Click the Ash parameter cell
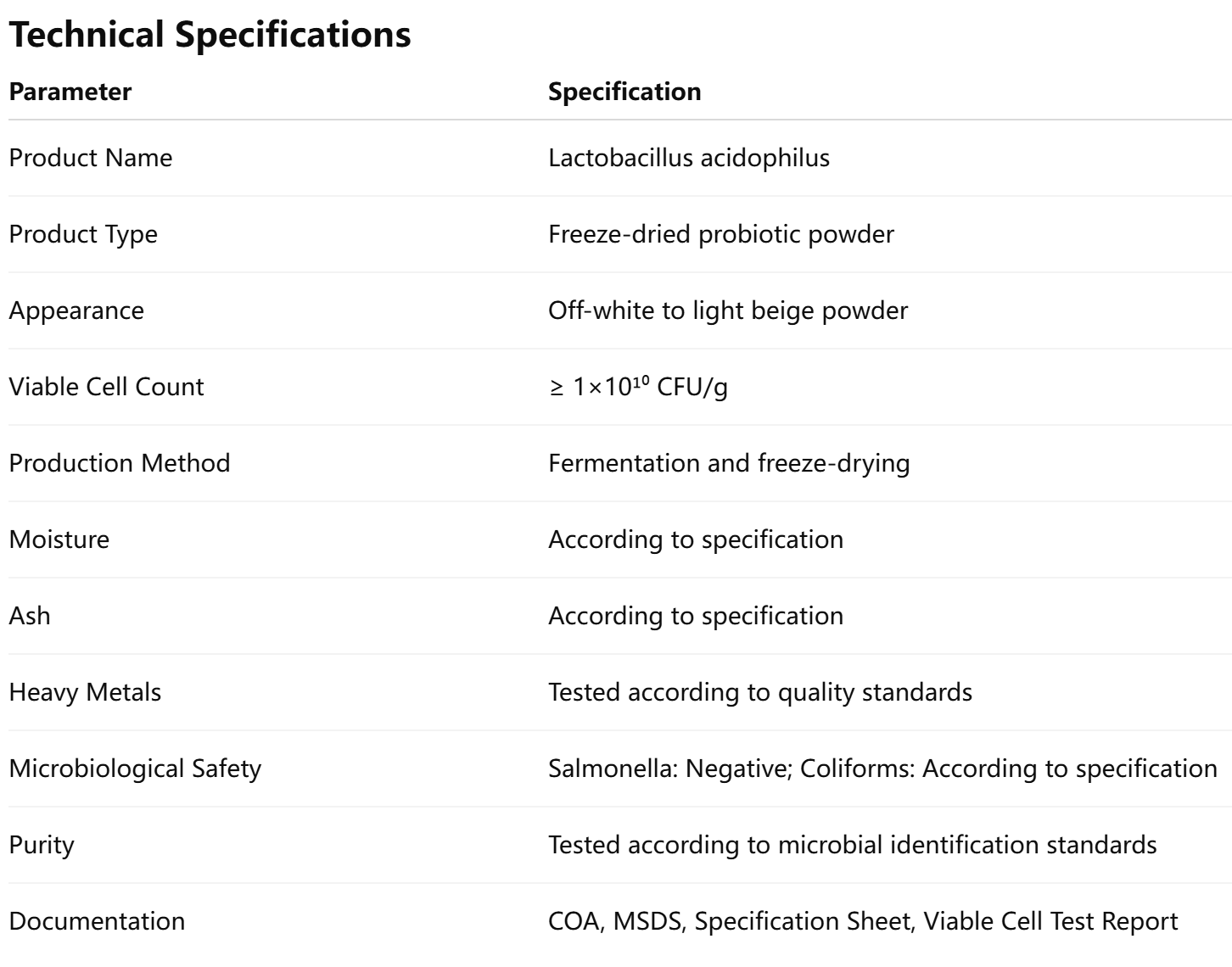The width and height of the screenshot is (1232, 967). (x=30, y=616)
